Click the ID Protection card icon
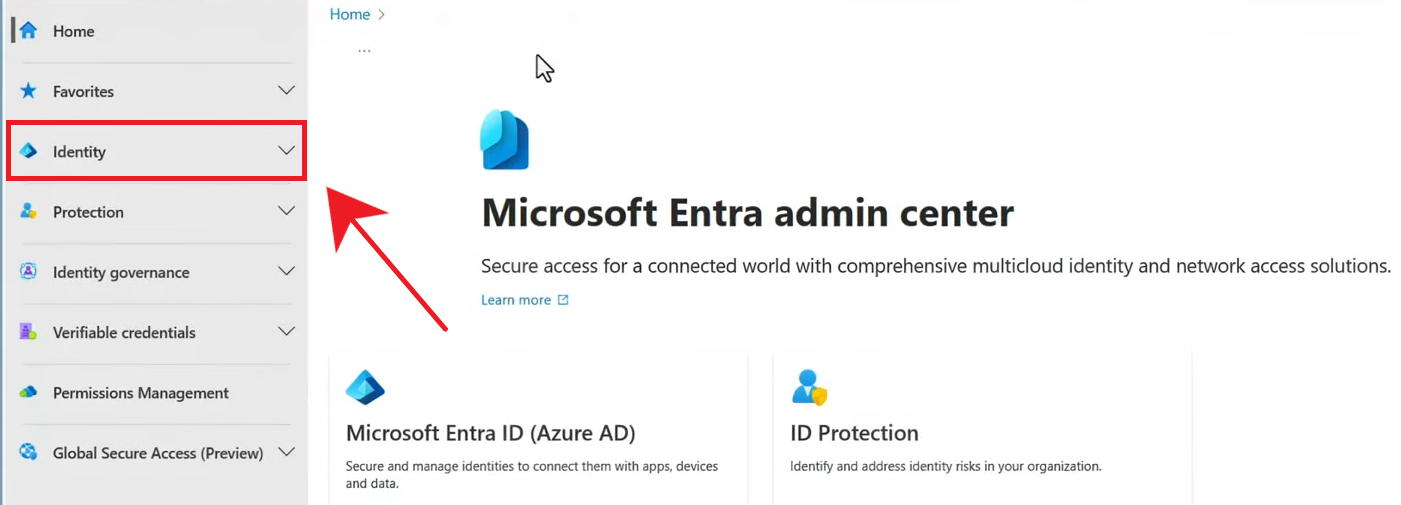This screenshot has width=1401, height=505. coord(809,387)
